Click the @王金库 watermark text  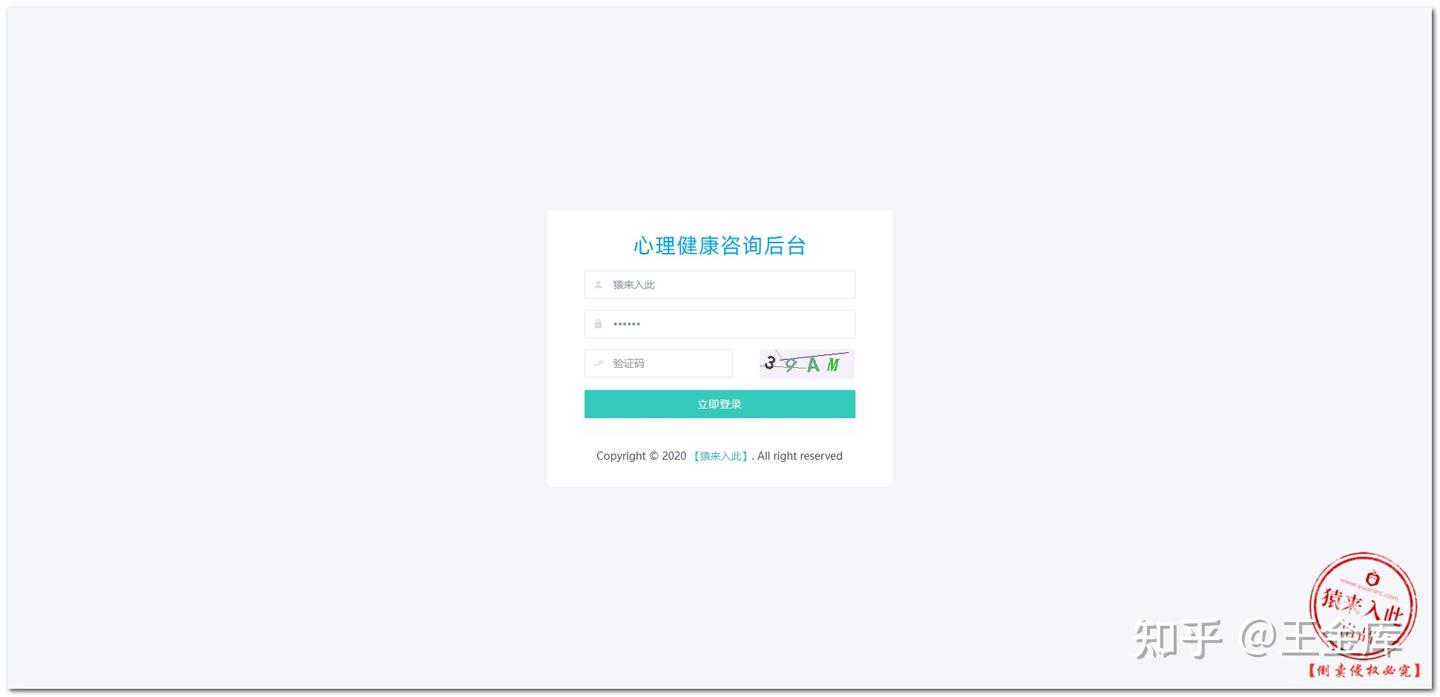(1322, 640)
